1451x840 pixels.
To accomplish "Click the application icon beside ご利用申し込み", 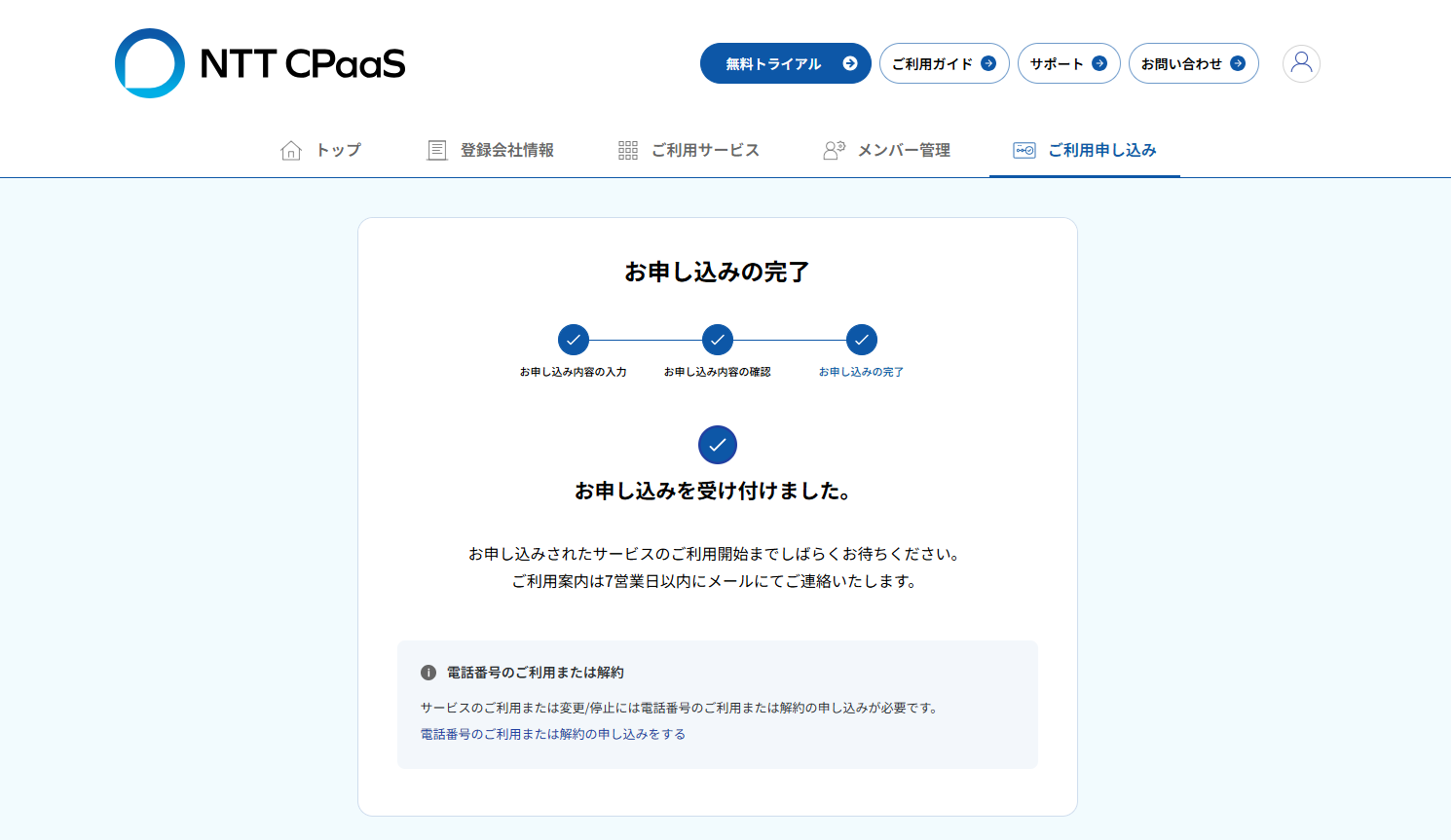I will pos(1024,150).
